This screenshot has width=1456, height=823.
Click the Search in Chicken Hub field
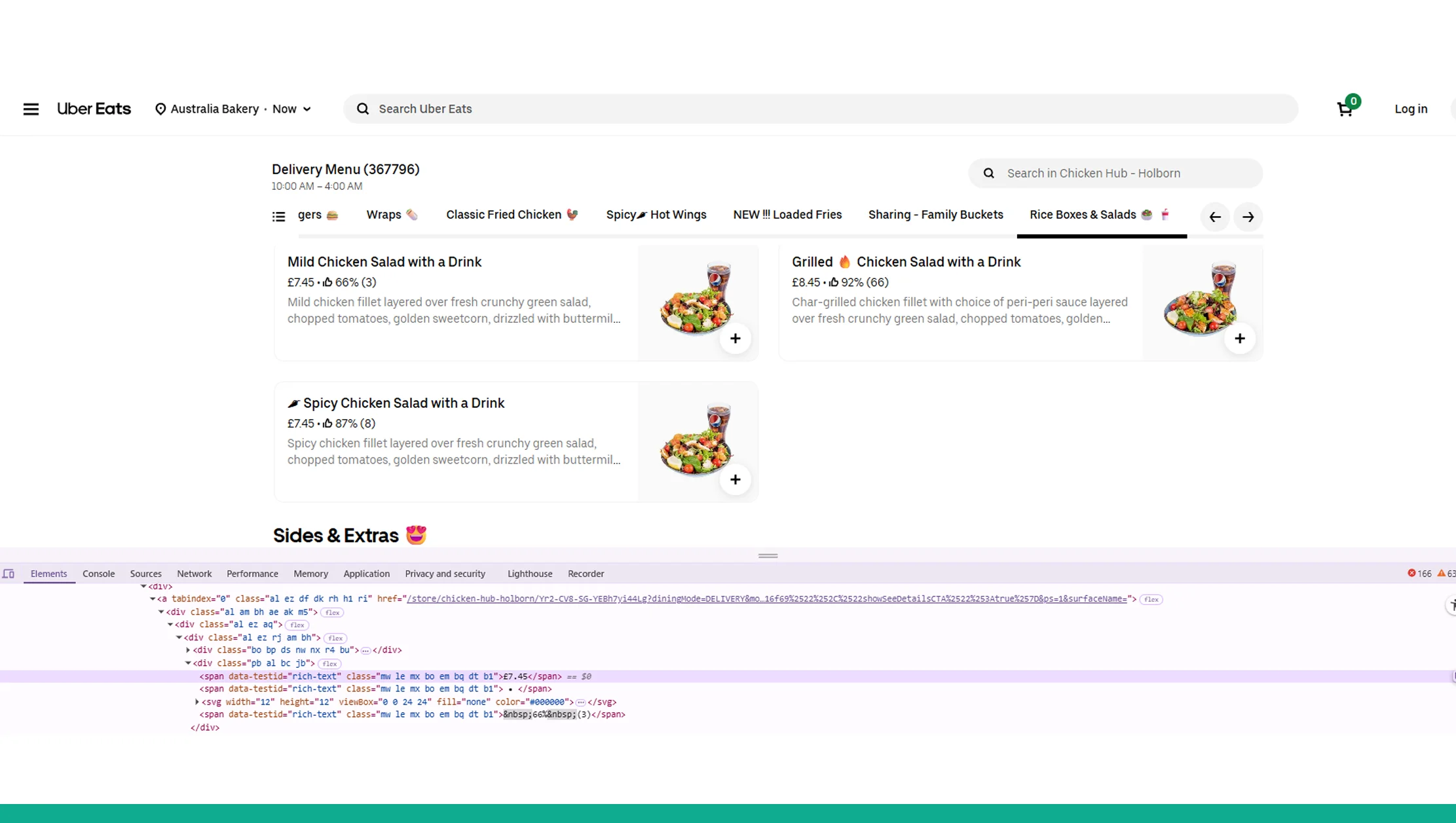[1113, 173]
